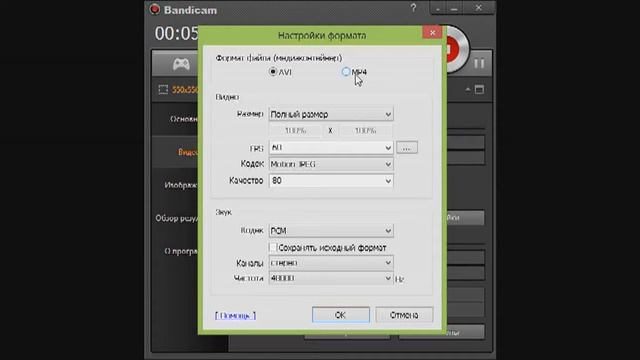
Task: Open the Помощь help link
Action: 236,316
